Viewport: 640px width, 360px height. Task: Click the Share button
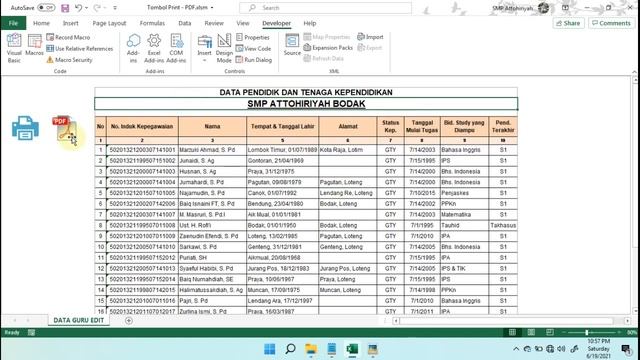click(568, 23)
